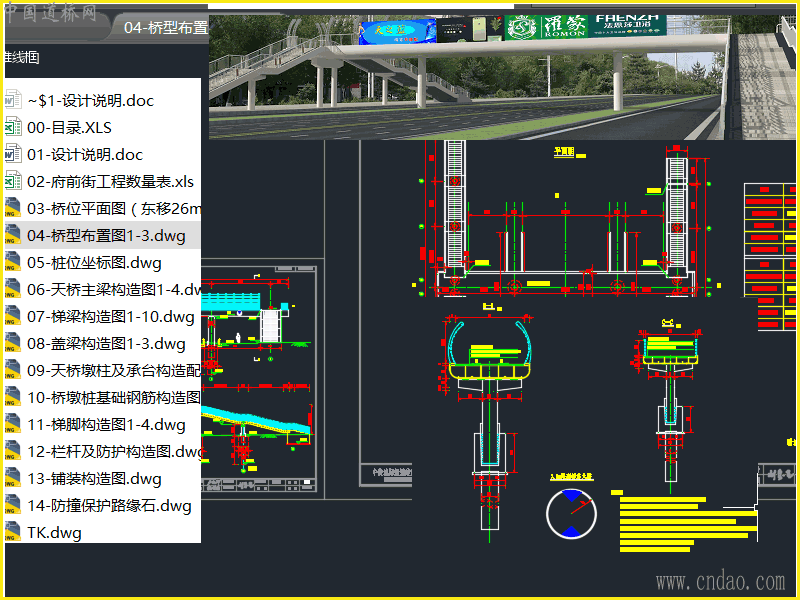Select 06-天桥主梁构造图1-4 file

(x=114, y=290)
